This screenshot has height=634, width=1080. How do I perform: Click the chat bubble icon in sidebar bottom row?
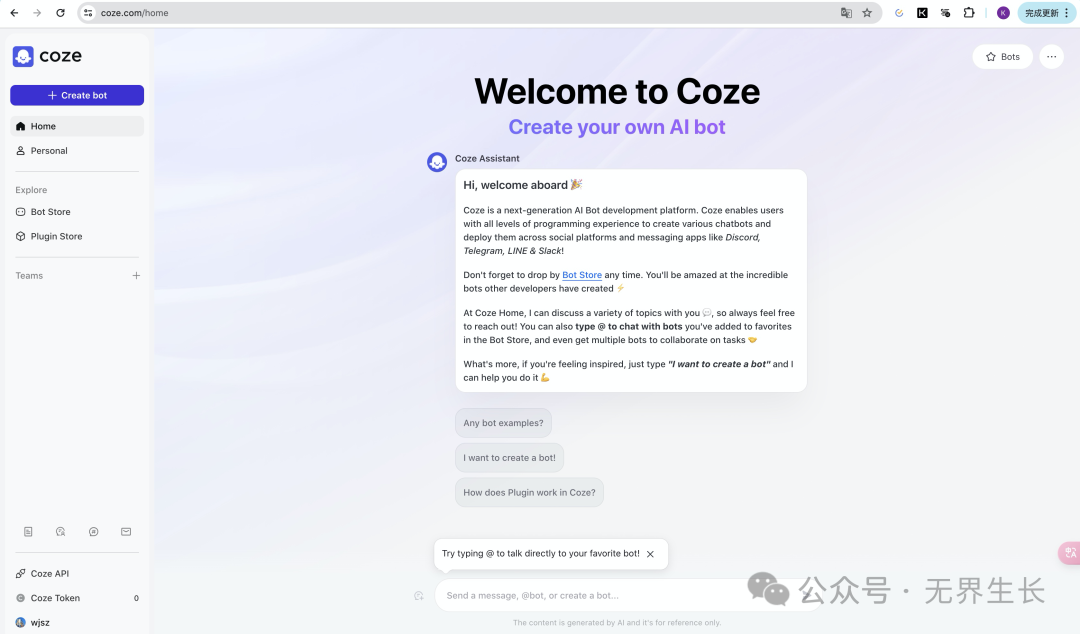tap(94, 531)
